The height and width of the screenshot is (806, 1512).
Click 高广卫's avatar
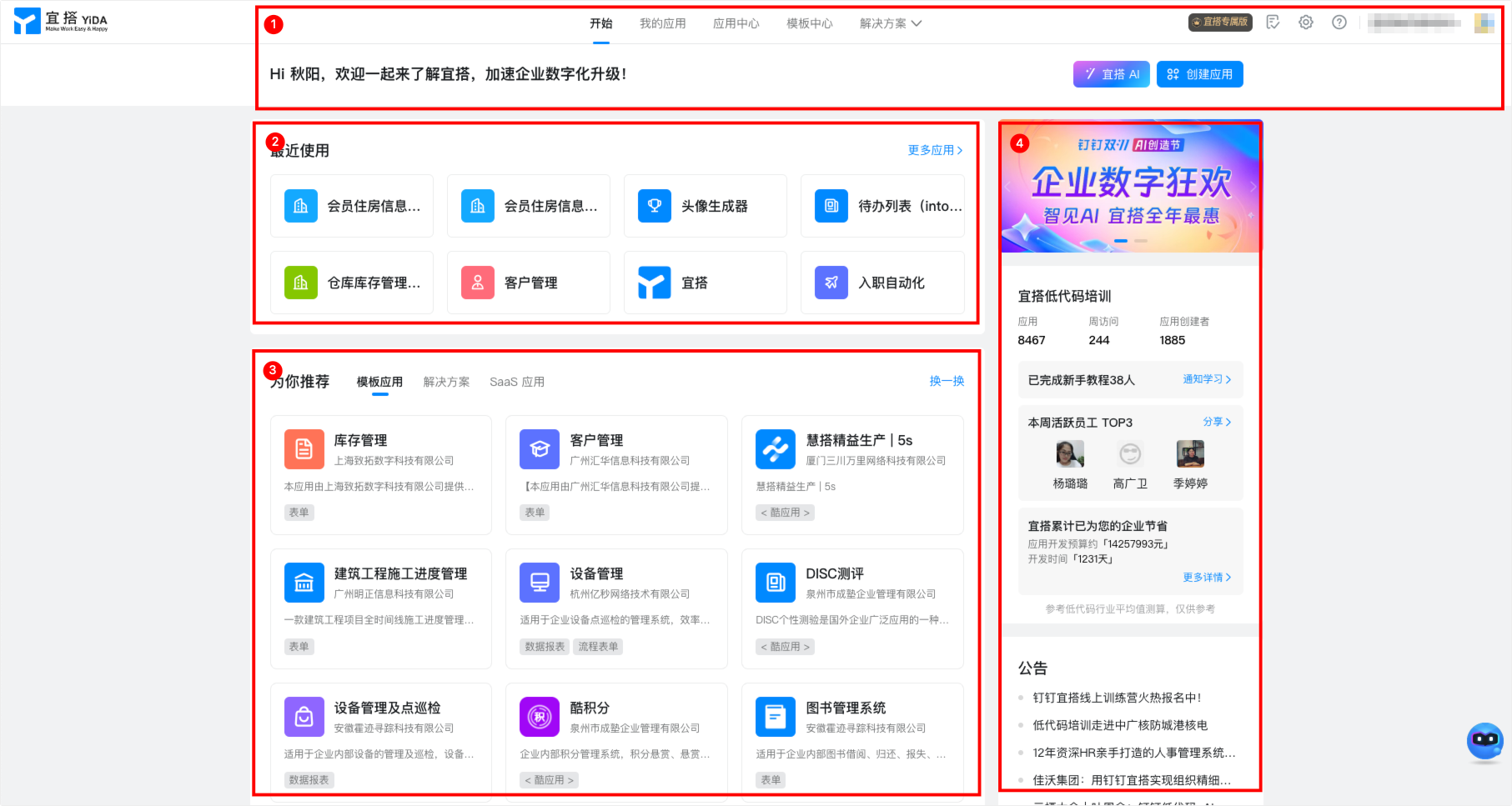click(1130, 454)
